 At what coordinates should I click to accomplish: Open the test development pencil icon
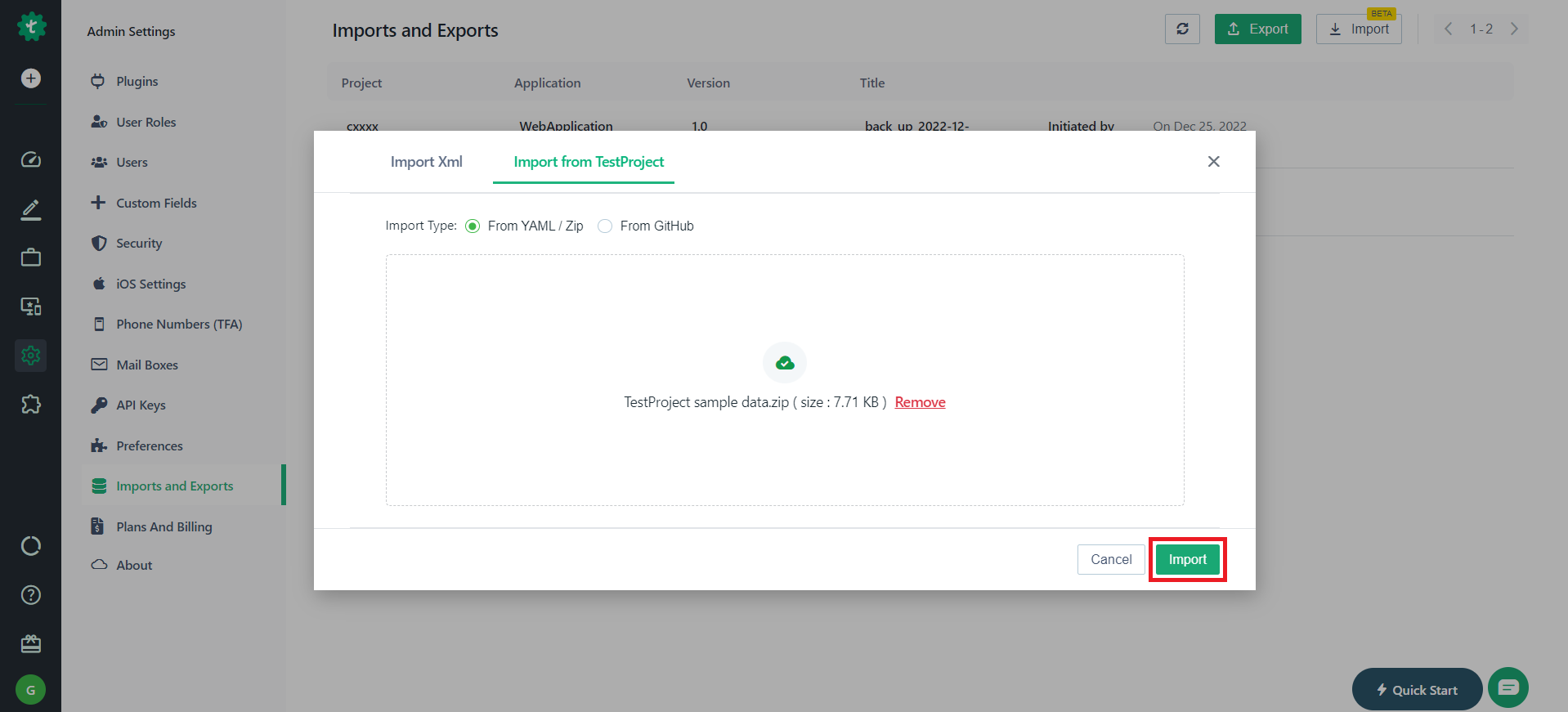tap(31, 209)
